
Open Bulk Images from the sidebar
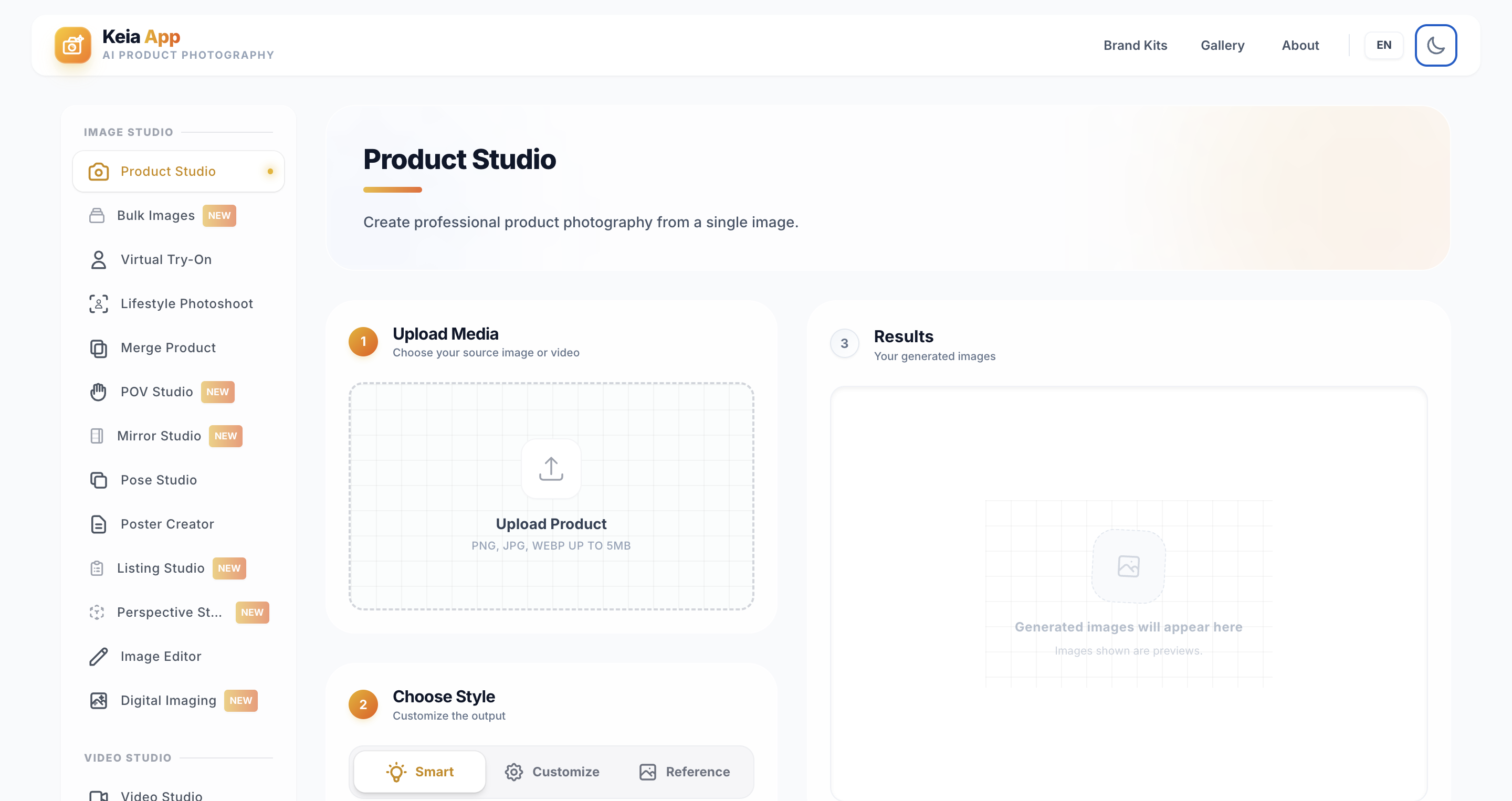coord(178,215)
